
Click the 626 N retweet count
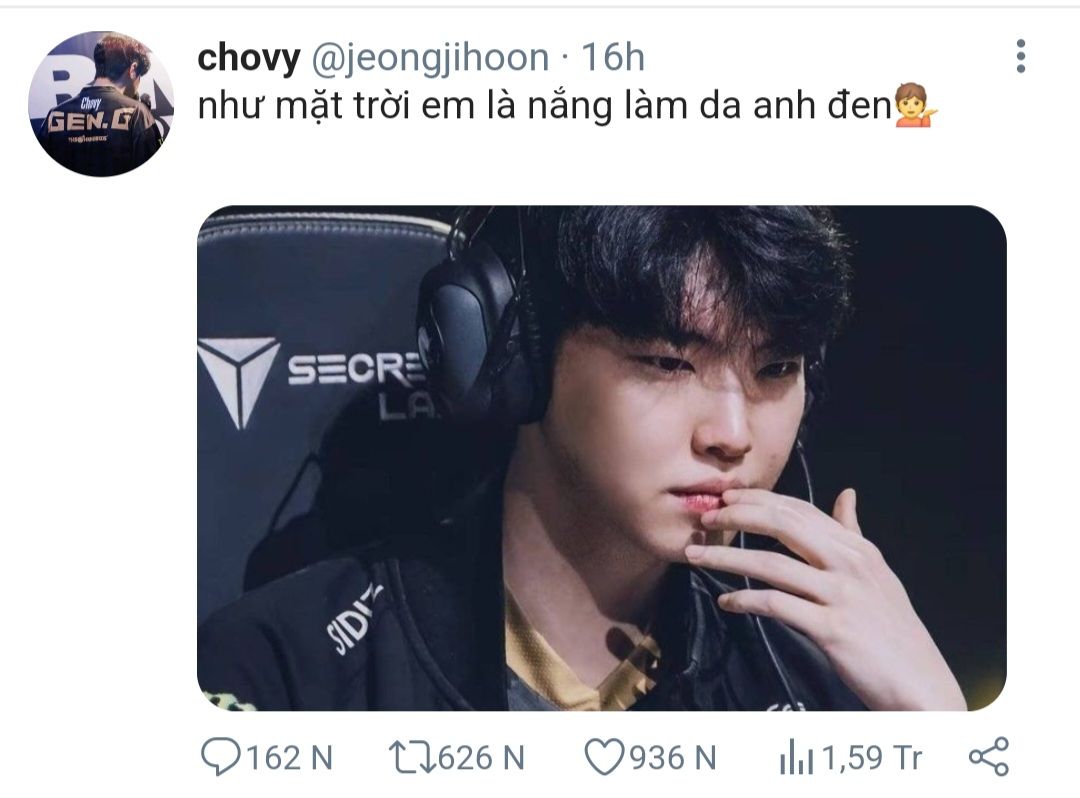tap(481, 758)
